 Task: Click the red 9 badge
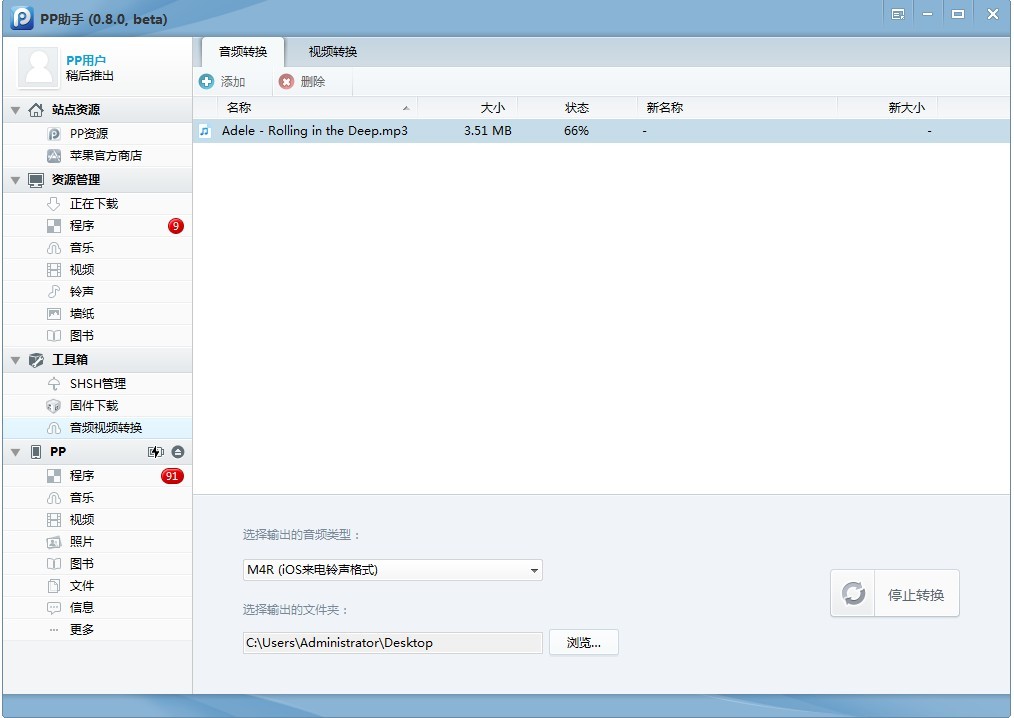pos(175,226)
